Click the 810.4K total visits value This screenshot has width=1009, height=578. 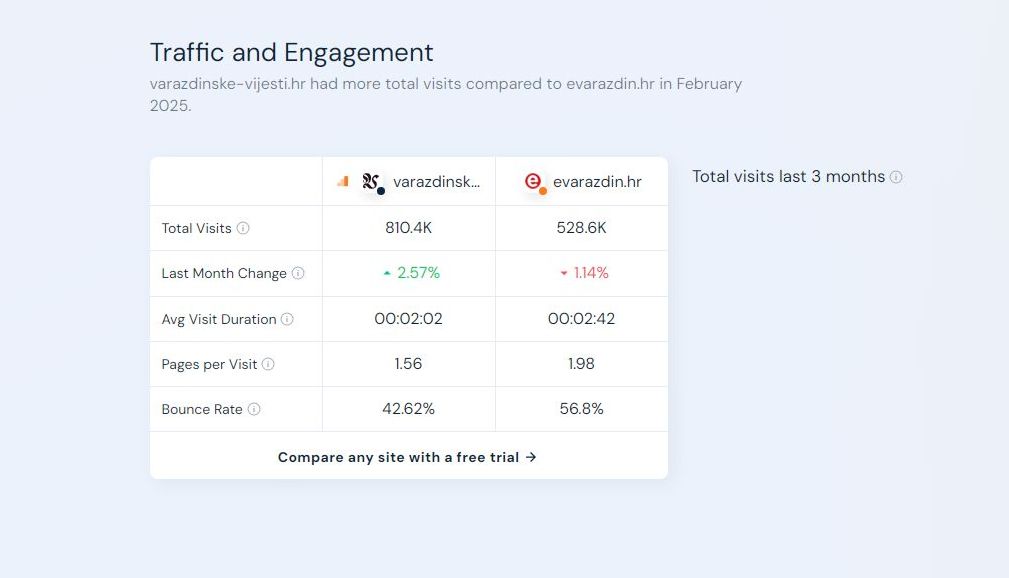coord(409,228)
